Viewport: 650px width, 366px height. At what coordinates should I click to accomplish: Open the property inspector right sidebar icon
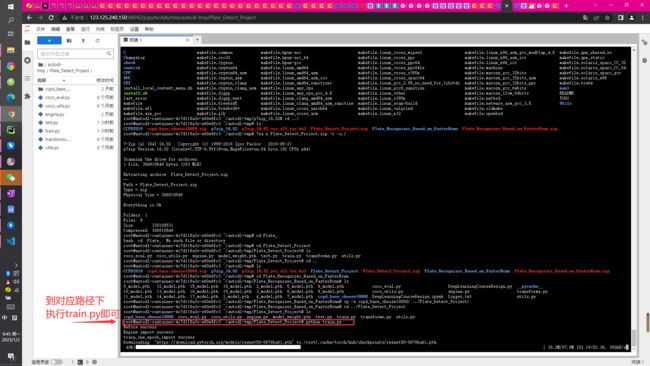(x=644, y=42)
